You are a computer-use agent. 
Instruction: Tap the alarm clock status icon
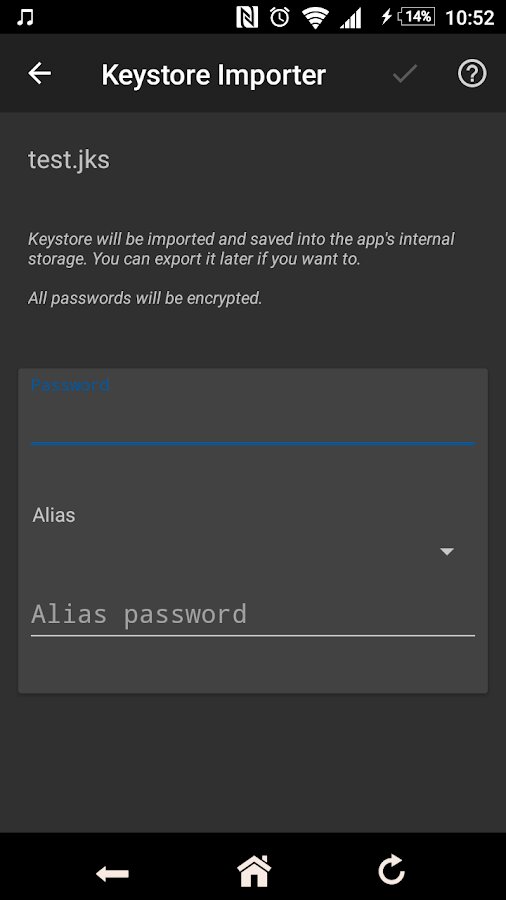pos(280,17)
